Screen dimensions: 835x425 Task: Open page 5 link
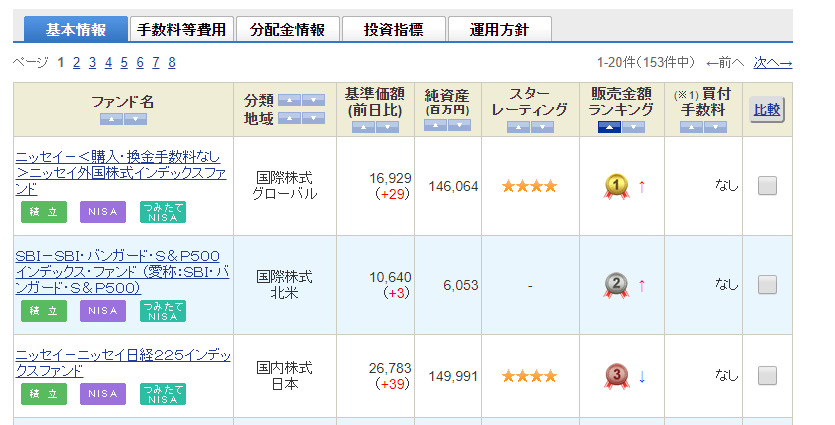coord(124,63)
